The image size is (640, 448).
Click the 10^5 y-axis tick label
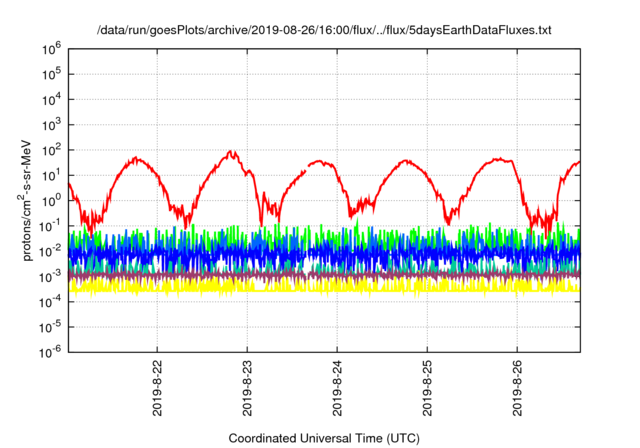(51, 74)
